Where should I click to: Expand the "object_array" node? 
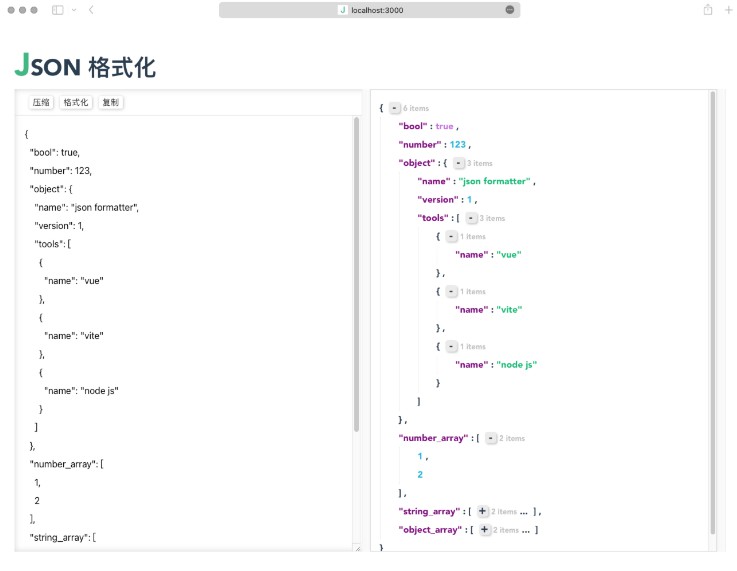[x=483, y=530]
